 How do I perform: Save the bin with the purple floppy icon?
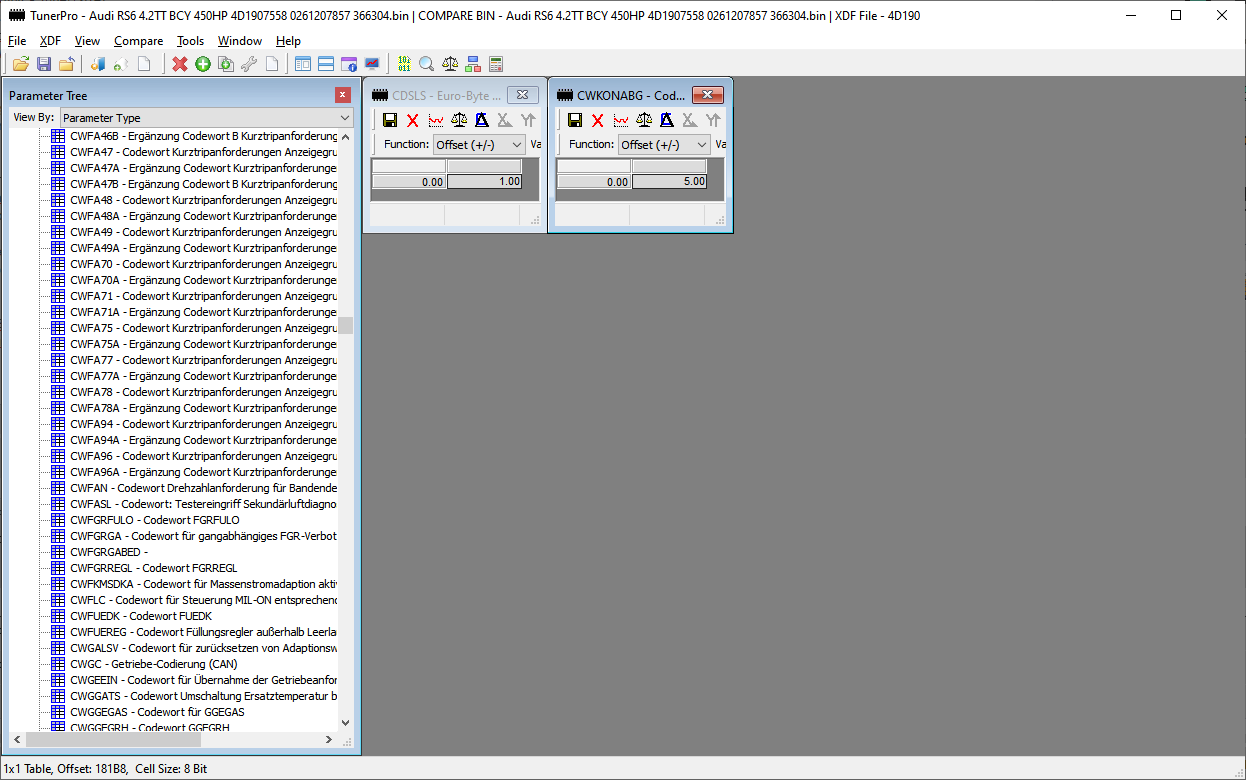pos(44,64)
